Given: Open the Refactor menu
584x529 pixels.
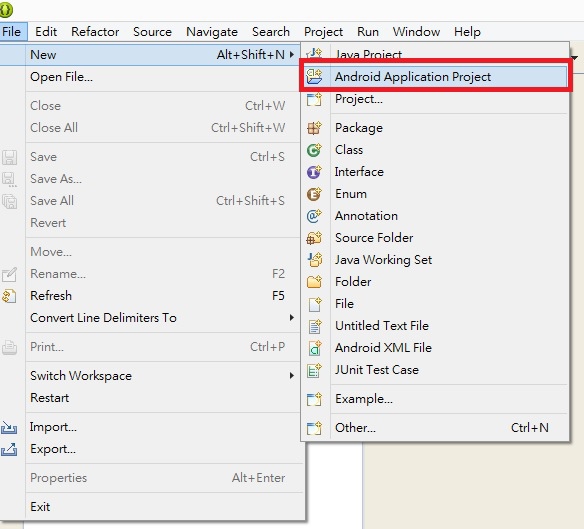Looking at the screenshot, I should tap(95, 32).
